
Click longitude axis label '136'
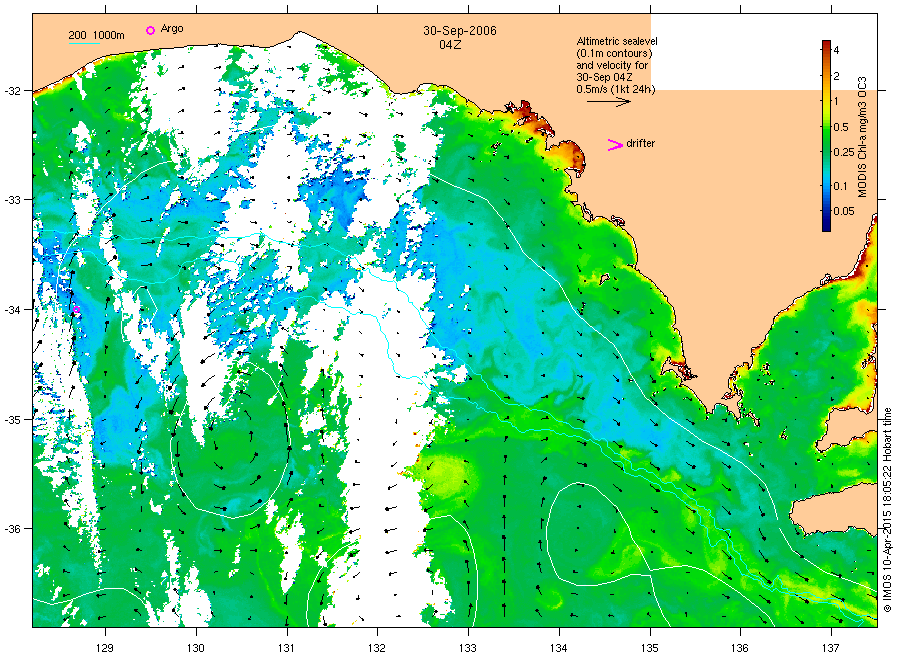740,648
